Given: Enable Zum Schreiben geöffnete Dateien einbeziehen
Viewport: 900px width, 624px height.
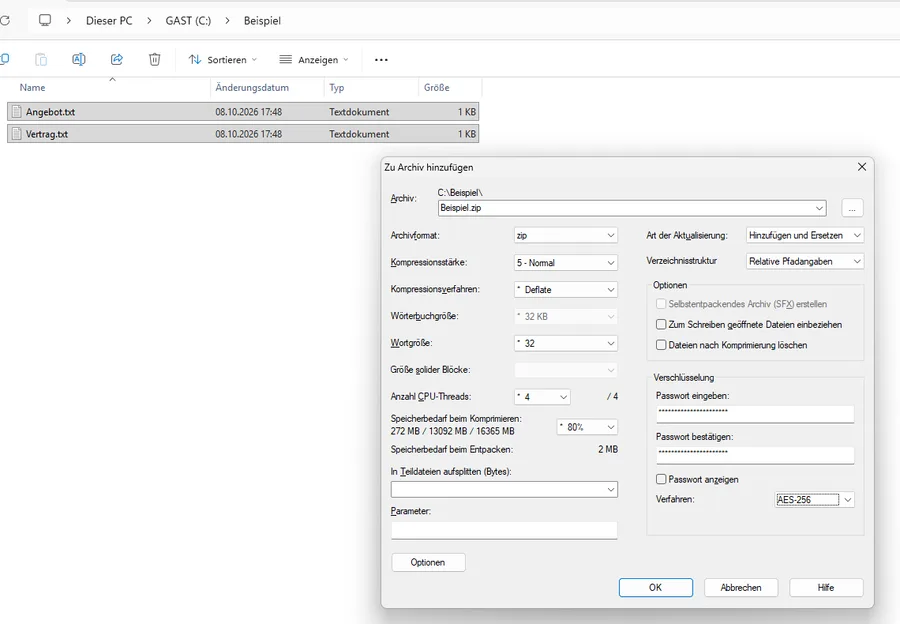Looking at the screenshot, I should [x=661, y=324].
